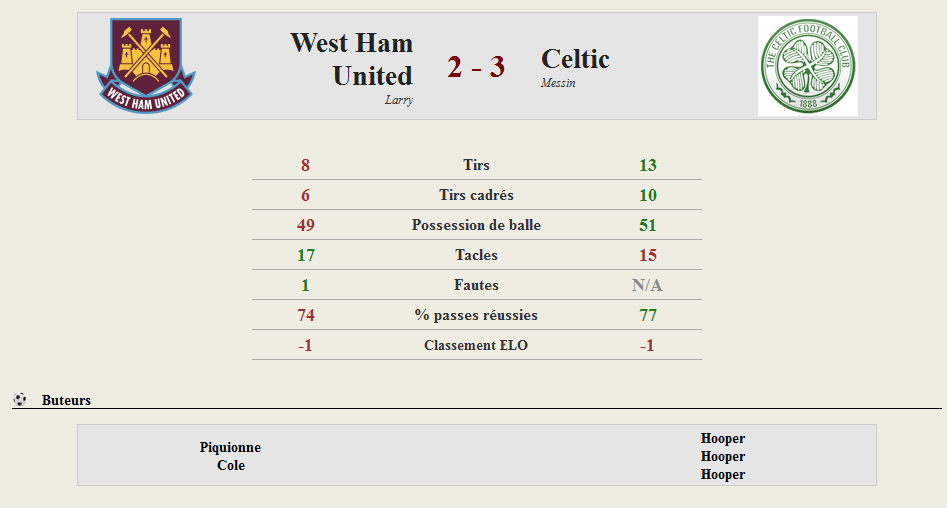This screenshot has width=947, height=508.
Task: Click the 2 - 3 match score
Action: click(x=476, y=66)
